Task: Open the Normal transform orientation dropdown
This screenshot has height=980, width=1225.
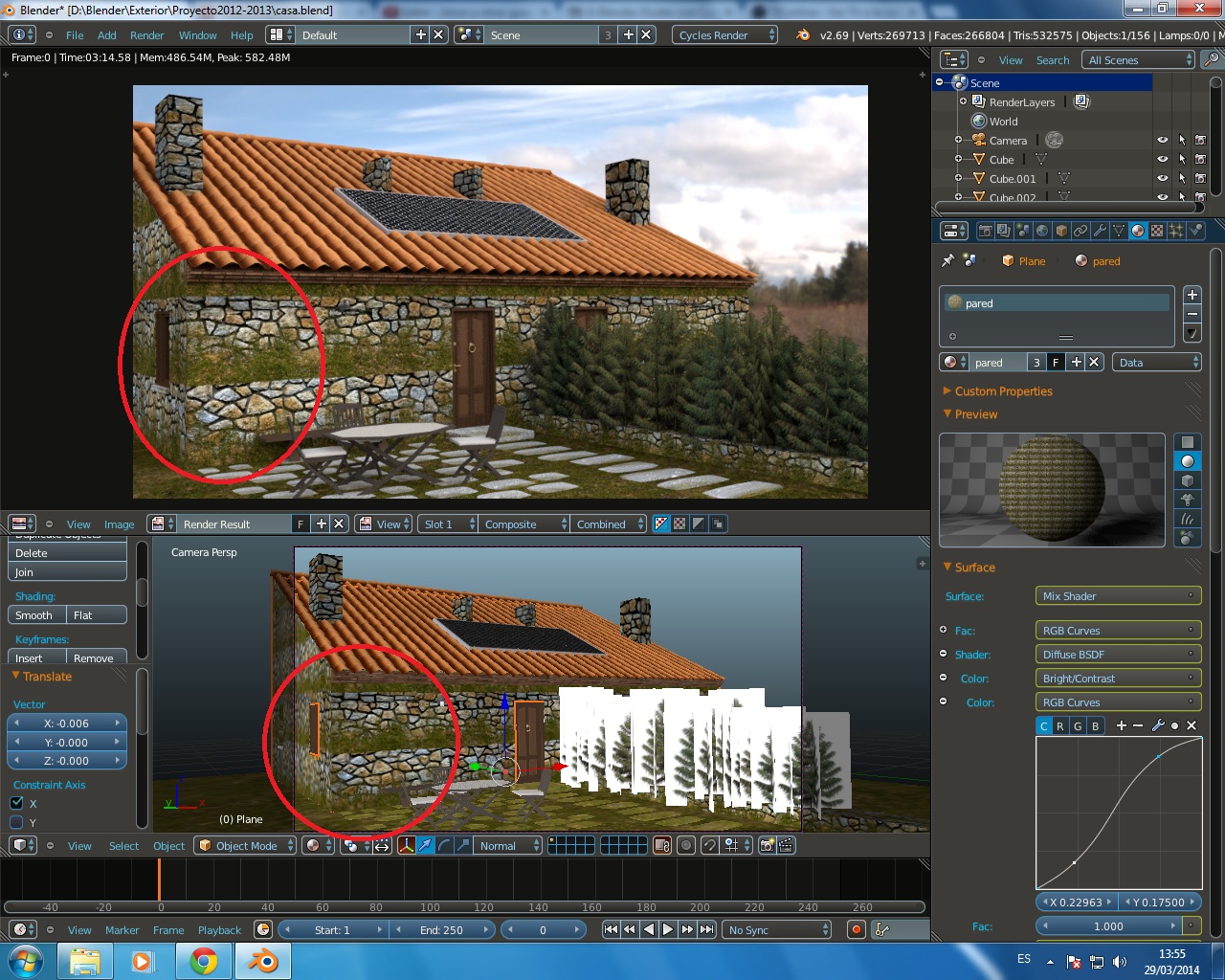Action: coord(507,845)
